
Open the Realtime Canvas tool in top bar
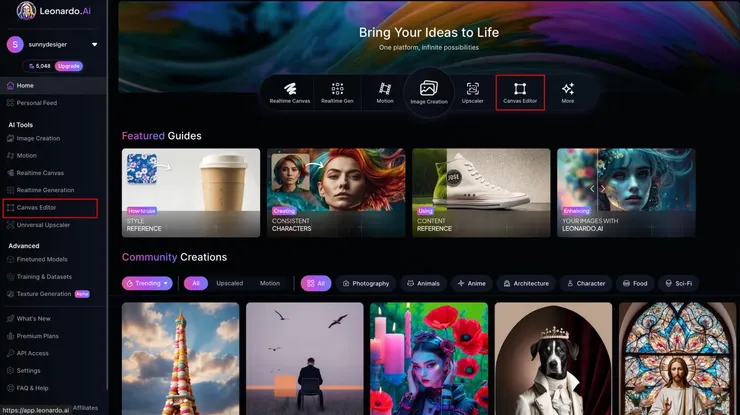pos(290,93)
